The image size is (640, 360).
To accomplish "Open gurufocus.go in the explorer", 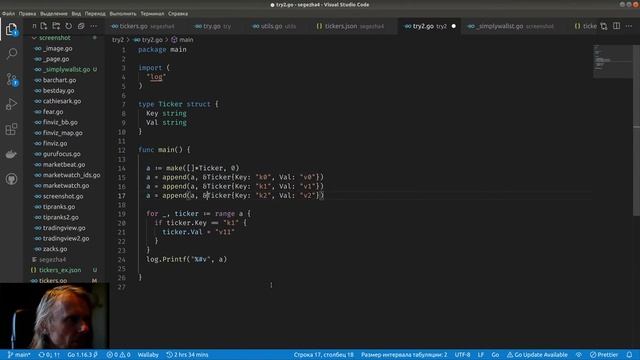I will click(62, 154).
